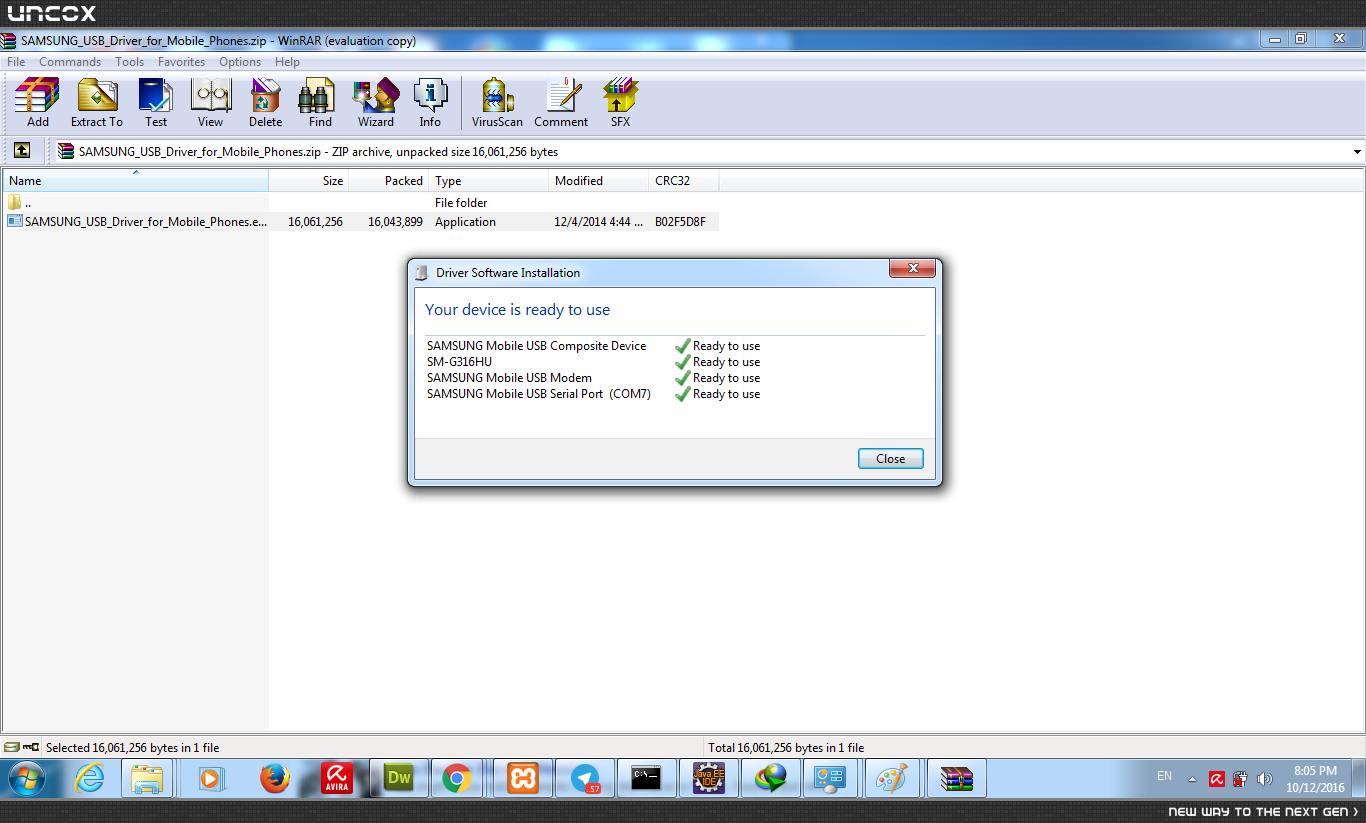The width and height of the screenshot is (1366, 823).
Task: Start VirusScan on the archive
Action: (x=497, y=102)
